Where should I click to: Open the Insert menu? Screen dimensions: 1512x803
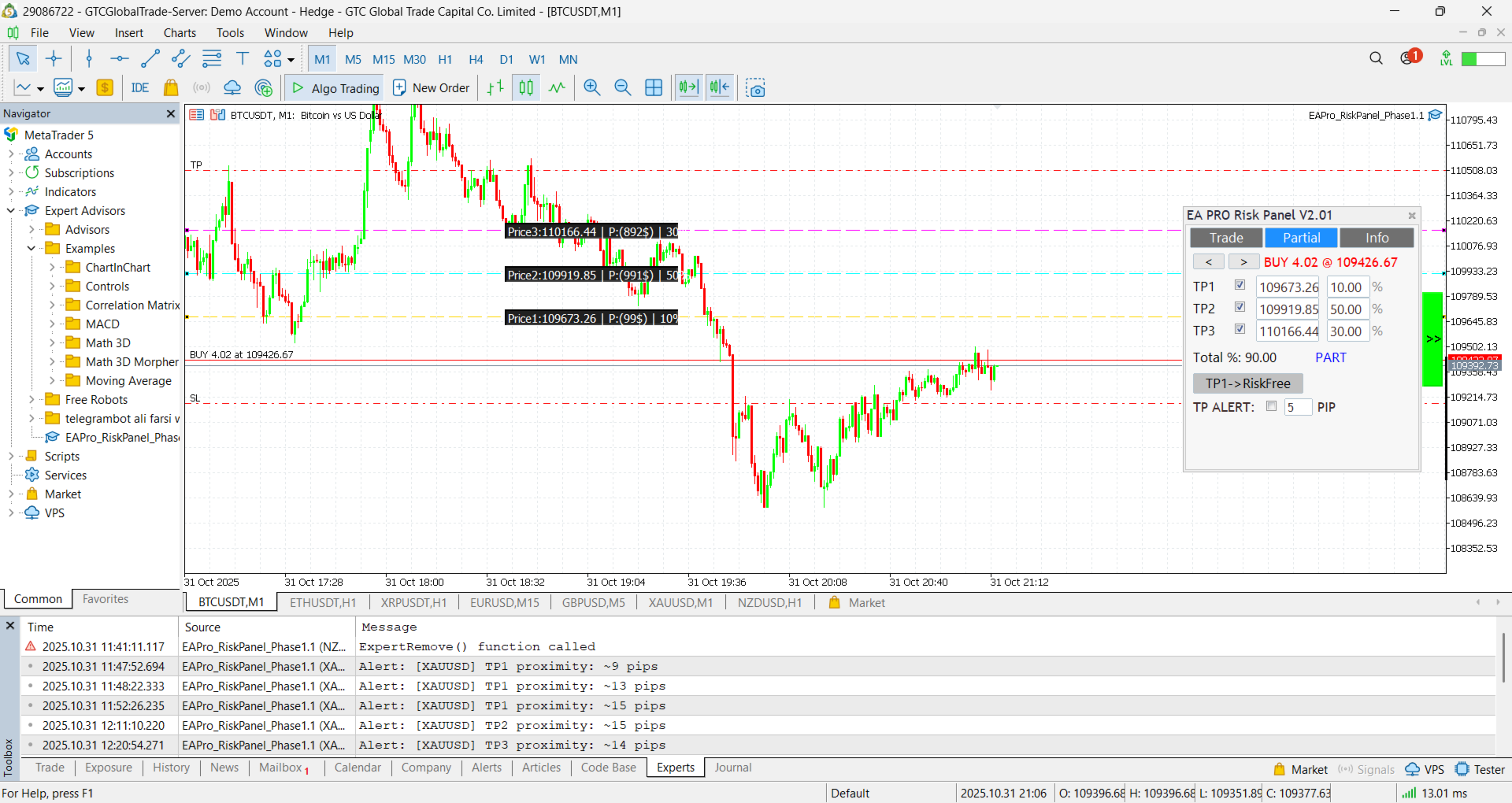pos(129,33)
